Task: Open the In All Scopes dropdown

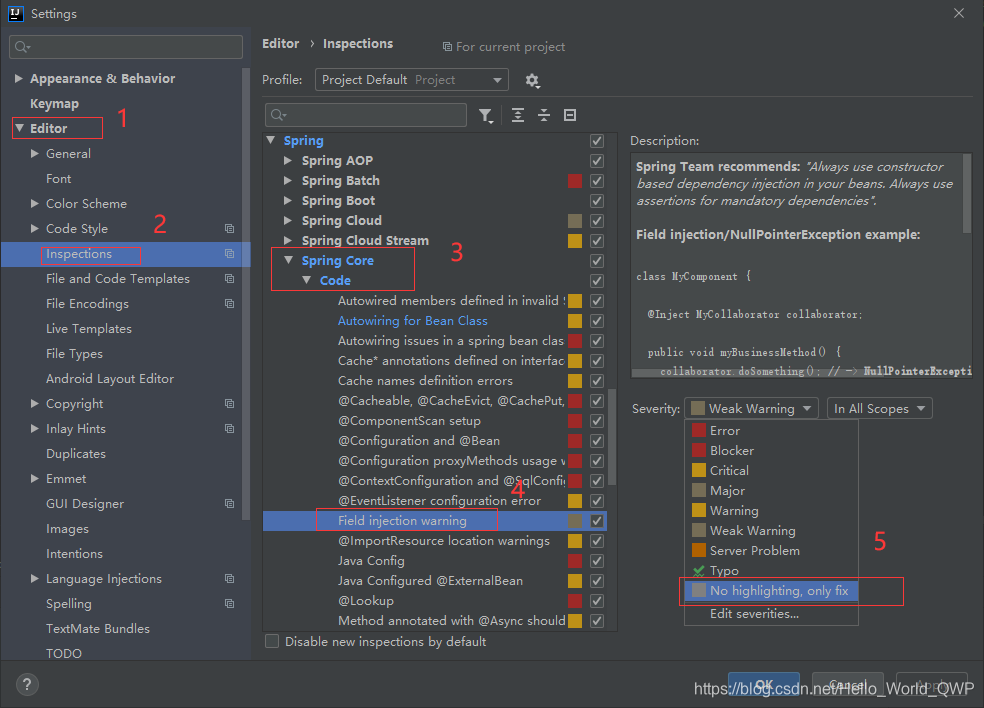Action: [879, 409]
